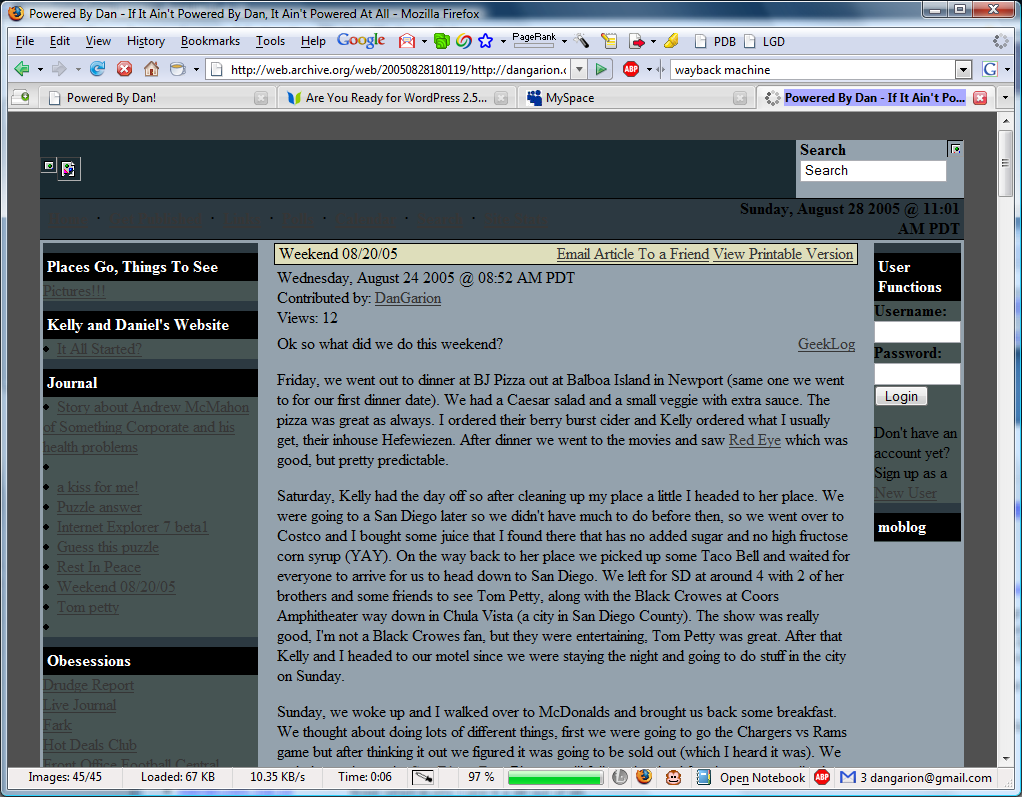This screenshot has width=1022, height=797.
Task: Open Email Article To a Friend link
Action: point(632,254)
